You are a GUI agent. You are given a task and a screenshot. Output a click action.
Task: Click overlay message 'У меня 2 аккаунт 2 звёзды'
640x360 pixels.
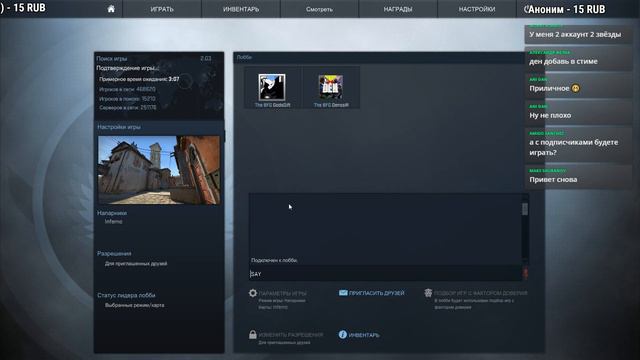[x=575, y=35]
